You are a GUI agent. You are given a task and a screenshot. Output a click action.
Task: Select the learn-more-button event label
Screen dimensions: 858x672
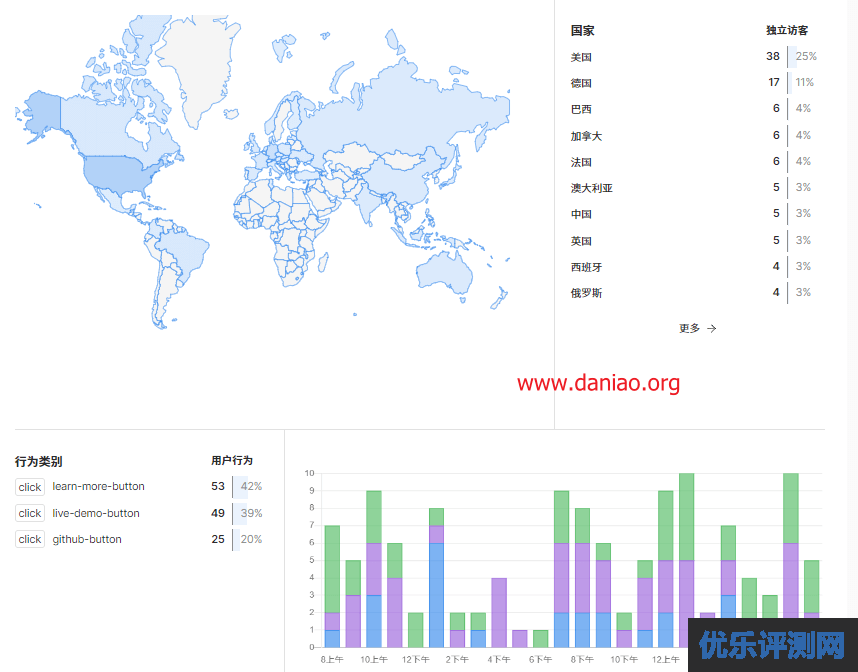(x=98, y=486)
